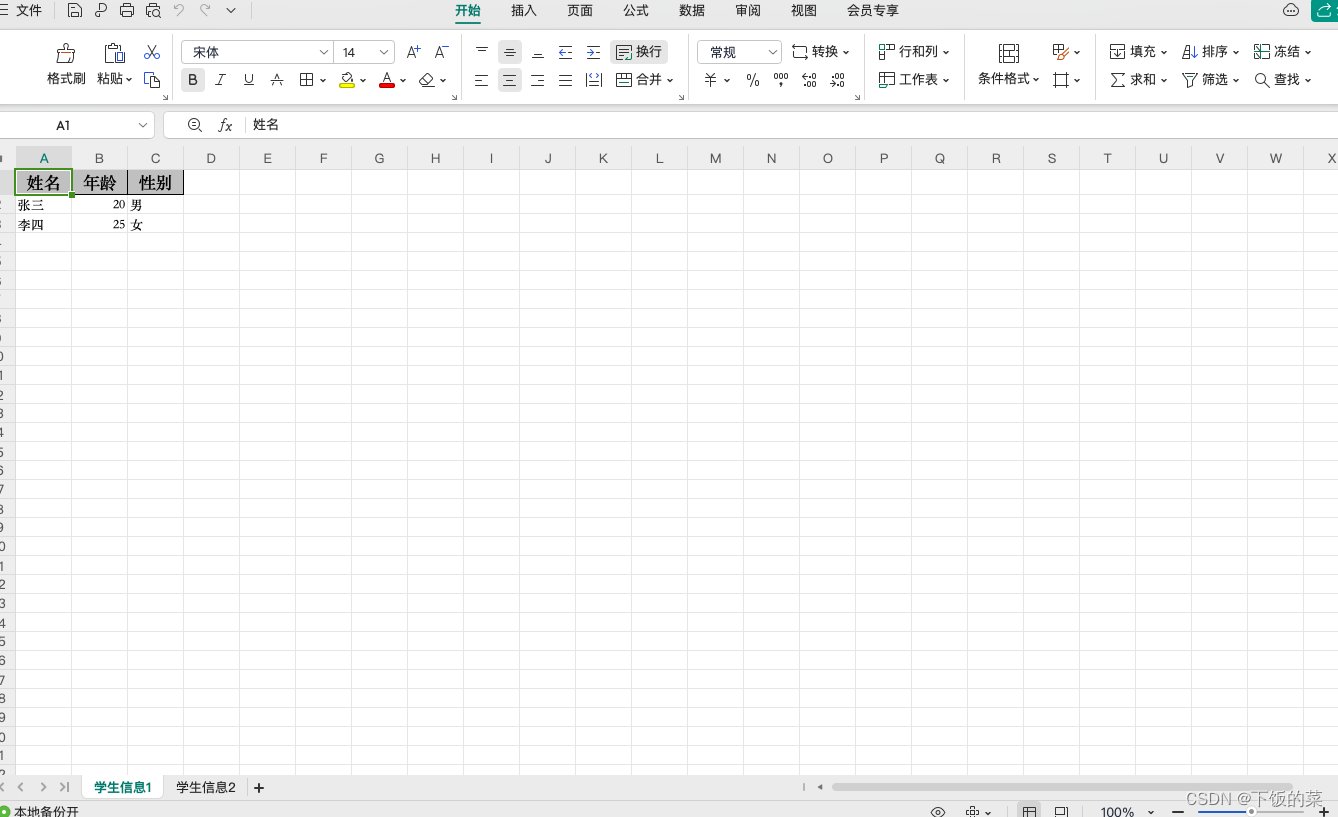Switch to the 插入 (Insert) tab
Screen dimensions: 1338x817
[x=524, y=10]
